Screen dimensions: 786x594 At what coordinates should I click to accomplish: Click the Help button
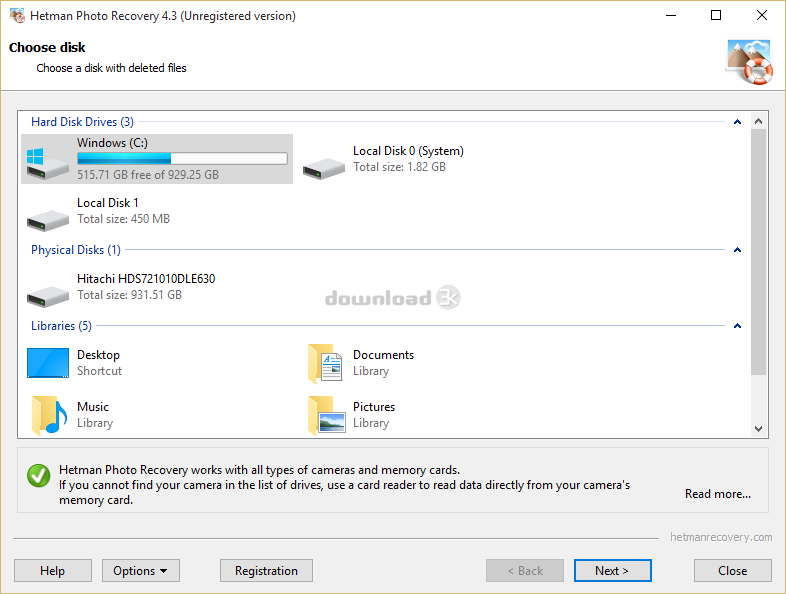point(52,571)
